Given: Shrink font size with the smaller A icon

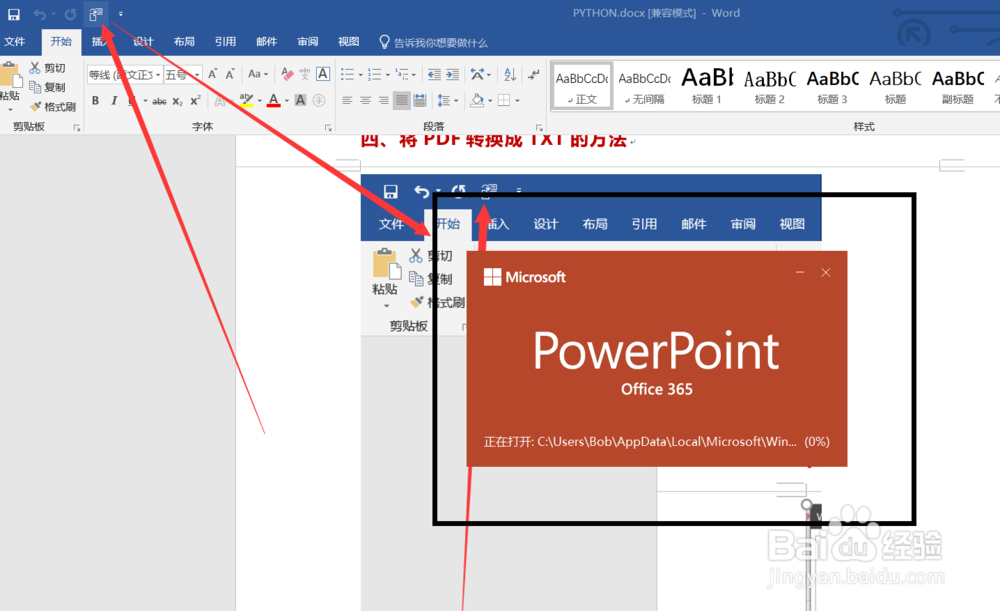Looking at the screenshot, I should [230, 74].
